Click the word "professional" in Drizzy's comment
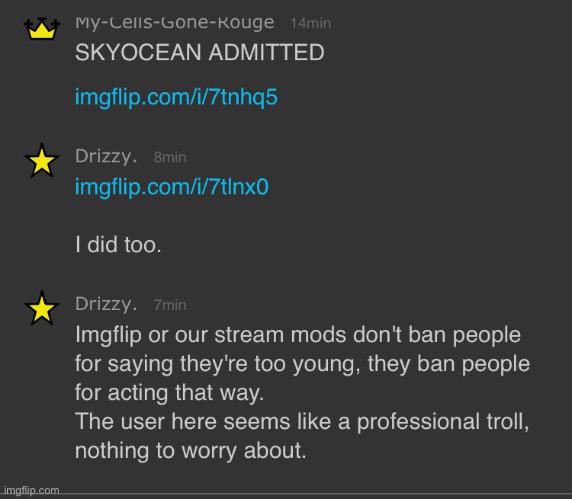This screenshot has width=572, height=499. pyautogui.click(x=418, y=422)
